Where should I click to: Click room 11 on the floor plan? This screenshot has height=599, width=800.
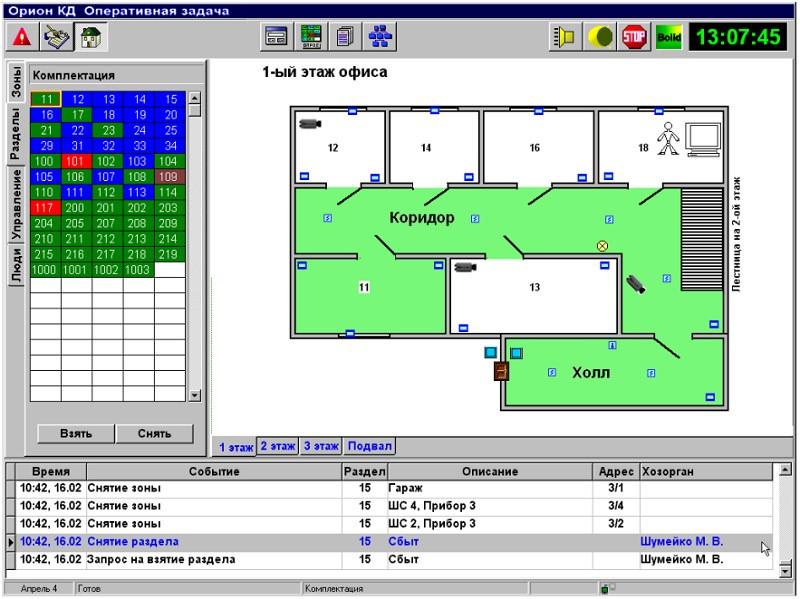click(x=370, y=296)
